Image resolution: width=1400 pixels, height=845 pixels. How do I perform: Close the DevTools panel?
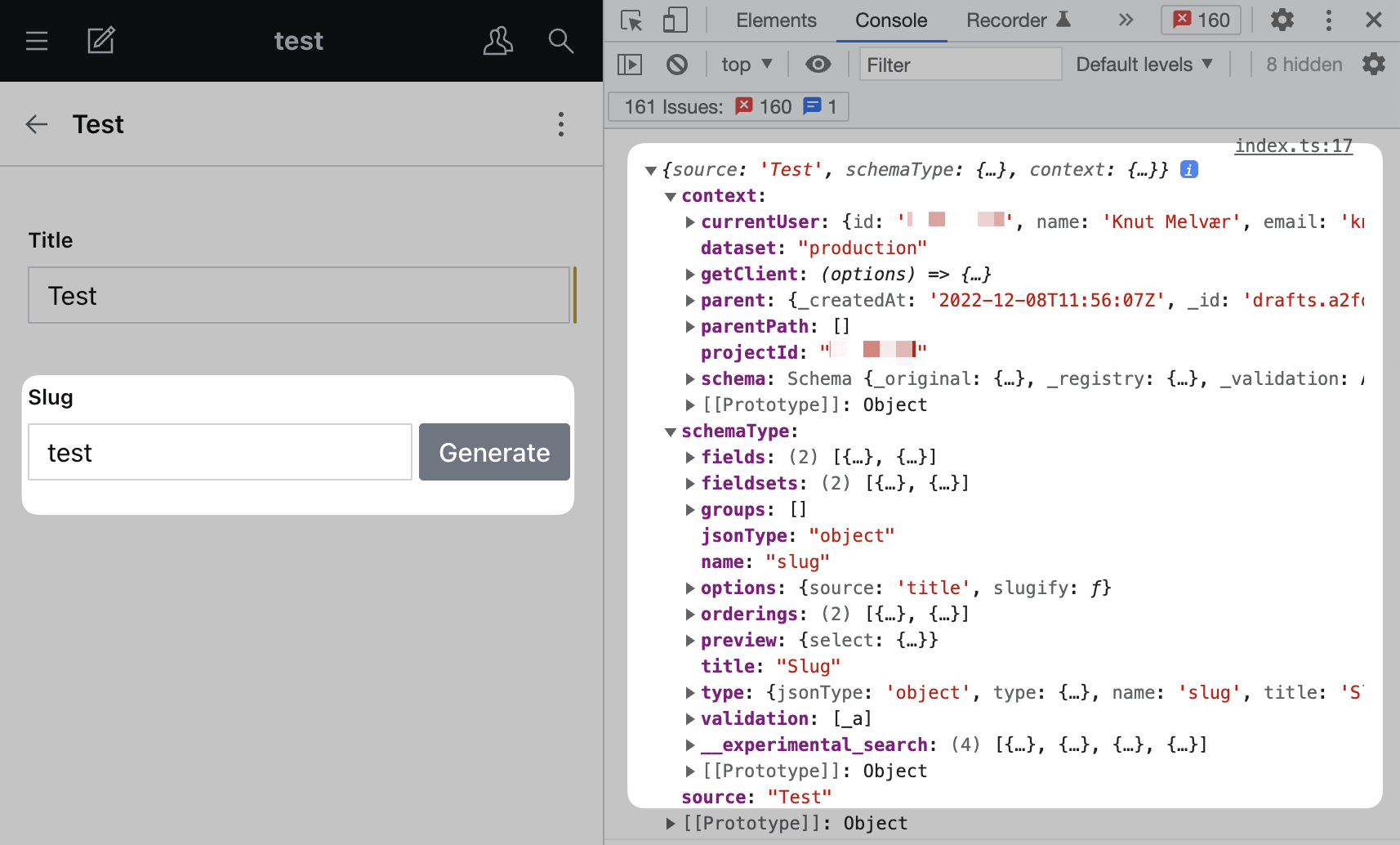[x=1374, y=20]
